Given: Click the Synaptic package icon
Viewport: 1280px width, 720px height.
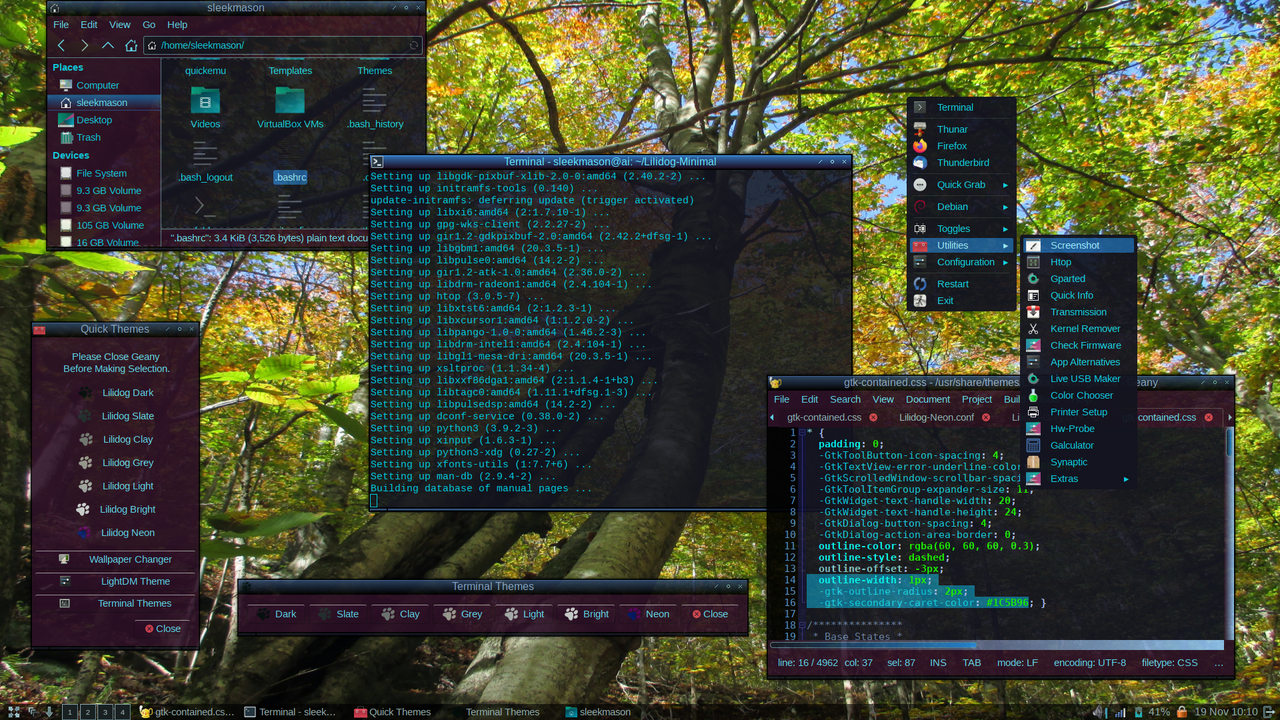Looking at the screenshot, I should pyautogui.click(x=1033, y=462).
